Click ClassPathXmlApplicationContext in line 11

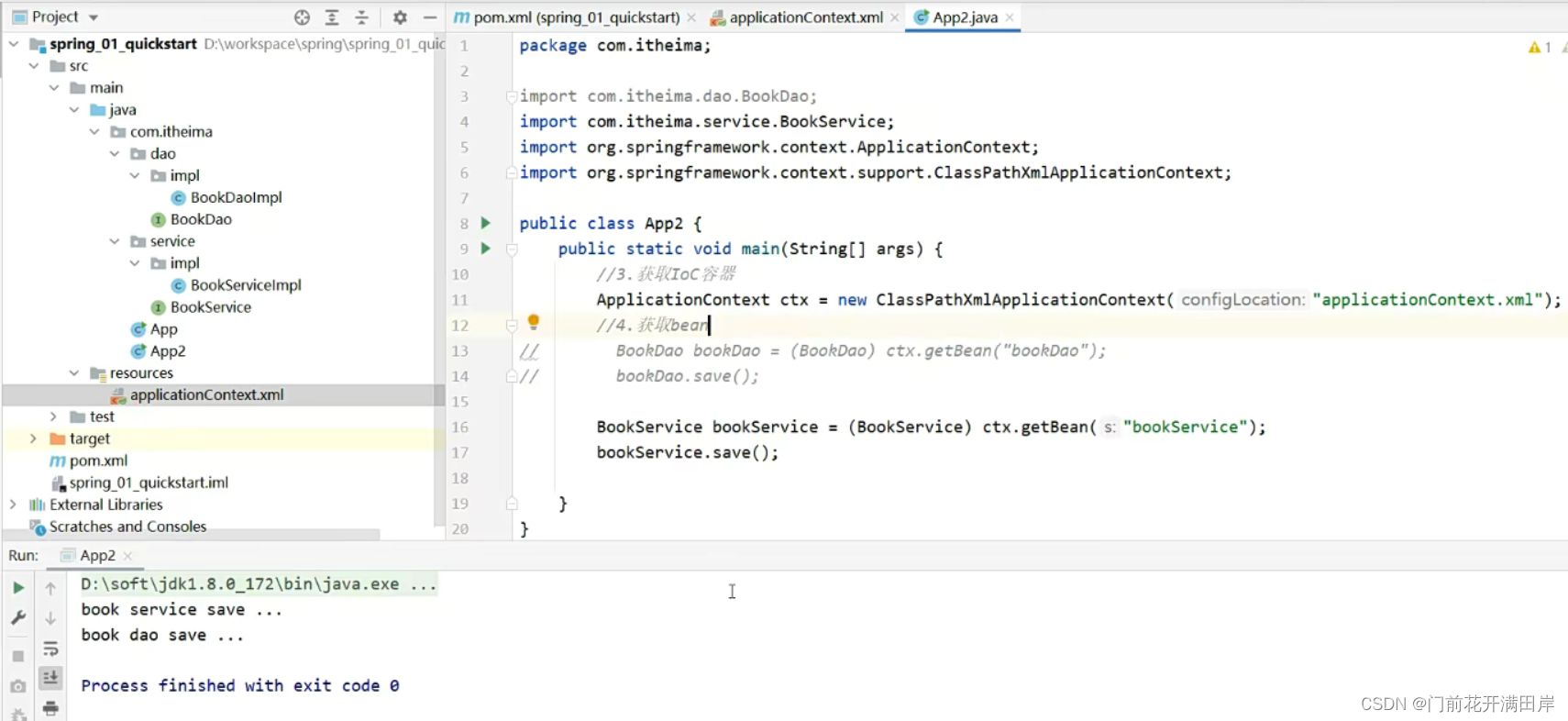click(1020, 300)
